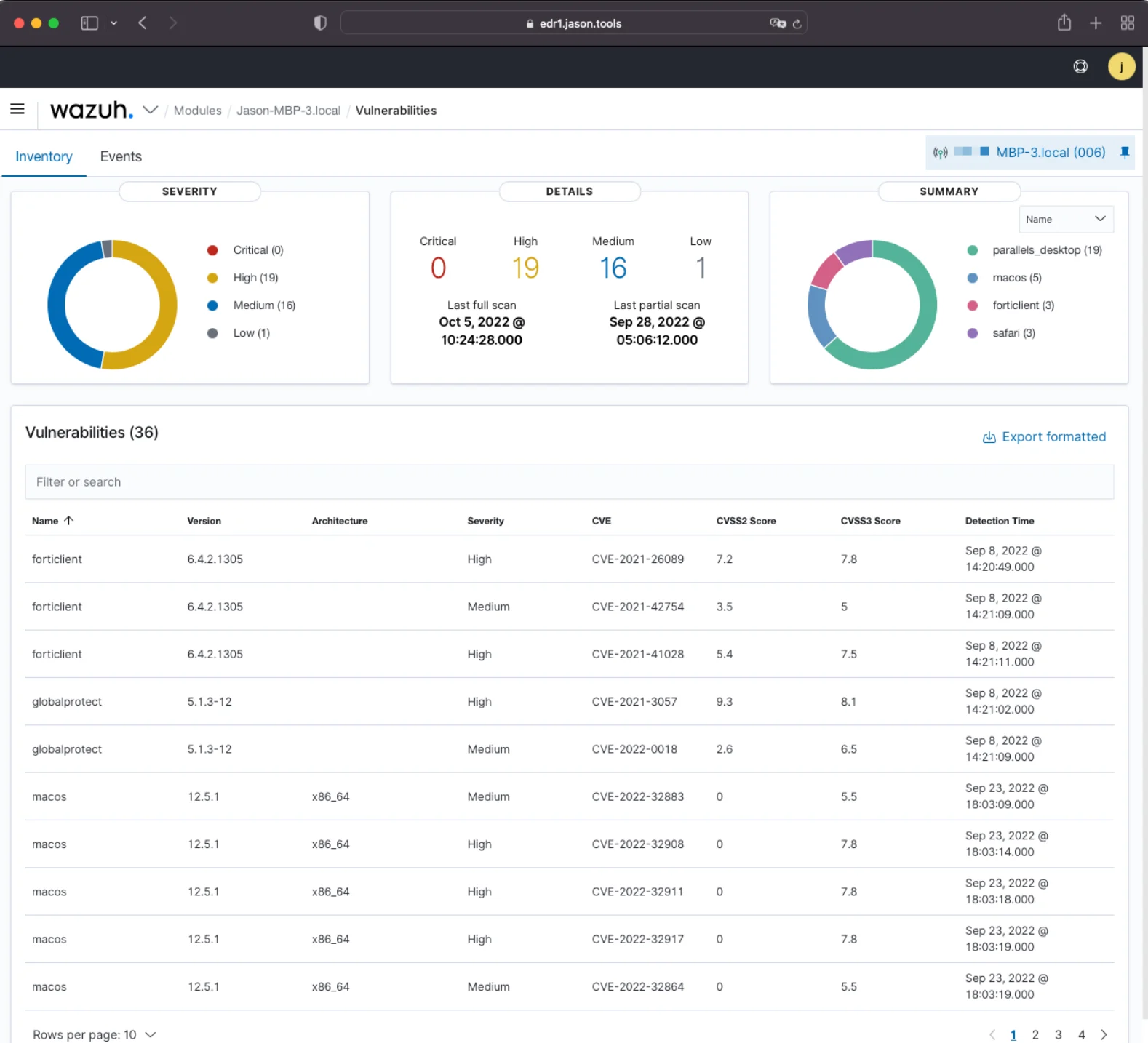This screenshot has width=1148, height=1043.
Task: Click the CVE-2021-26089 cell
Action: (x=638, y=559)
